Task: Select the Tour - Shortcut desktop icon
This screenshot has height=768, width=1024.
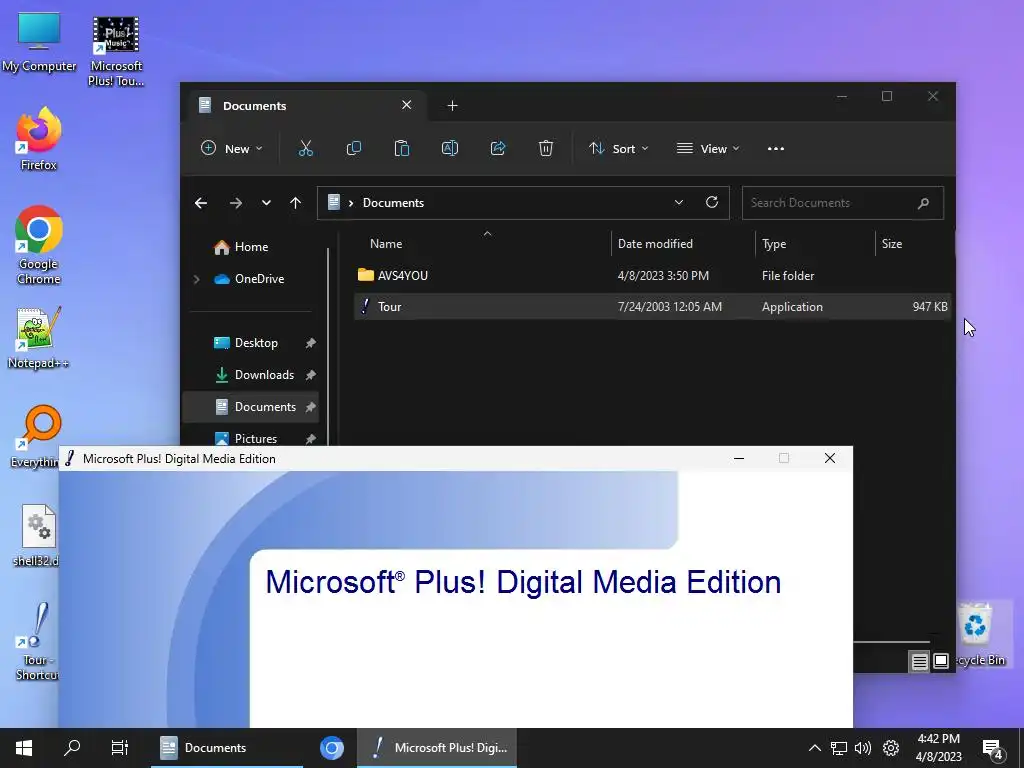Action: (x=37, y=641)
